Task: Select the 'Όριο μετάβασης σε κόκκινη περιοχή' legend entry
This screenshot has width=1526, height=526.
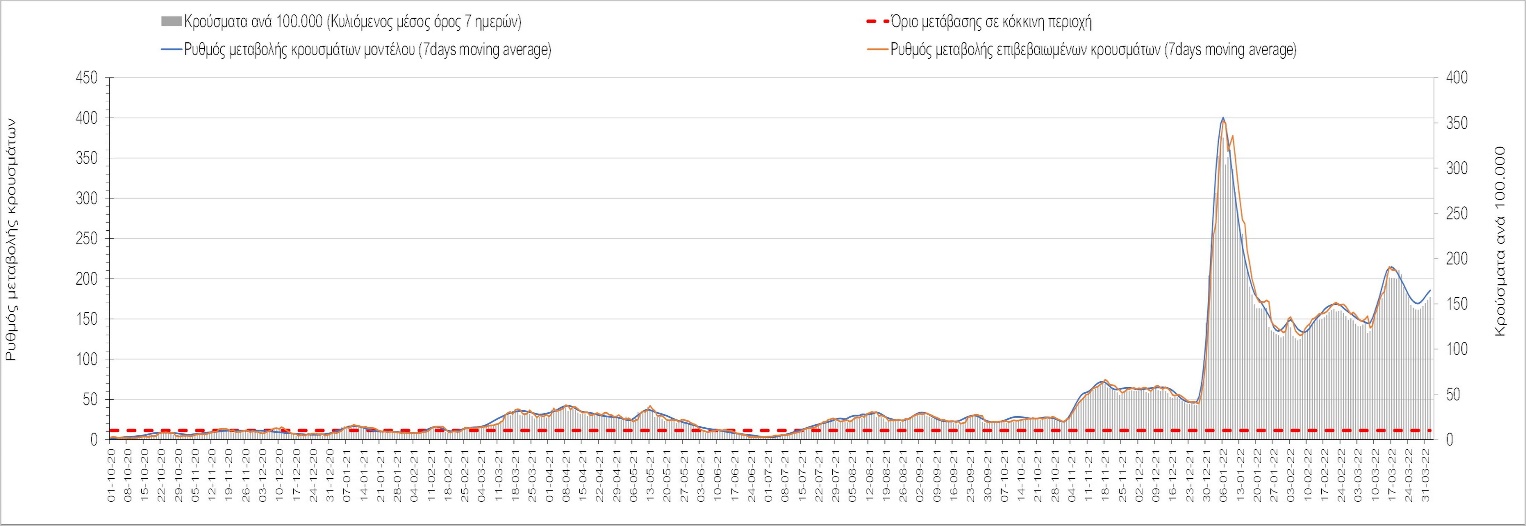Action: click(x=1014, y=21)
